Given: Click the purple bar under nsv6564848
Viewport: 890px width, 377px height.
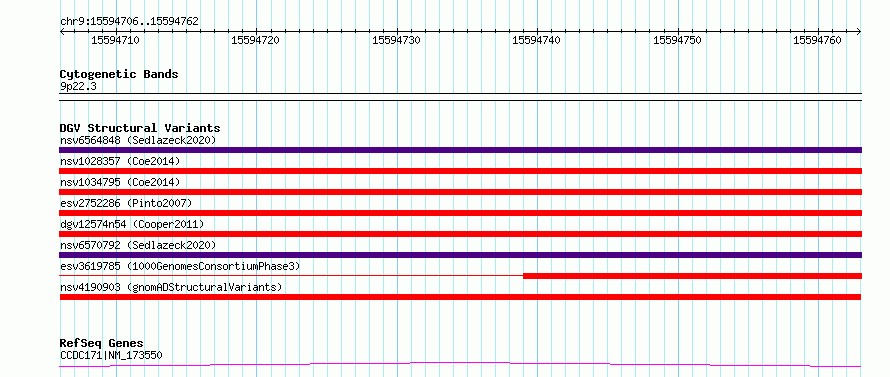Looking at the screenshot, I should pyautogui.click(x=460, y=150).
